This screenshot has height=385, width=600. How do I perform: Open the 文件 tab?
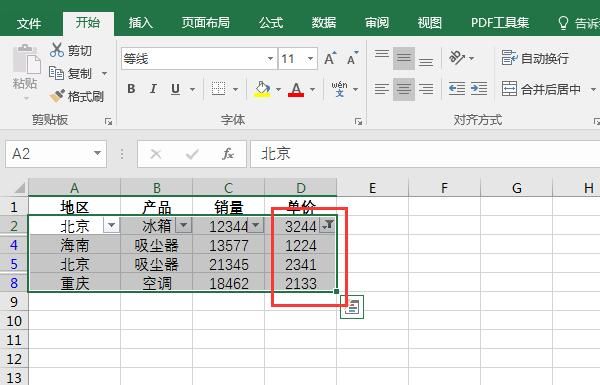tap(29, 23)
